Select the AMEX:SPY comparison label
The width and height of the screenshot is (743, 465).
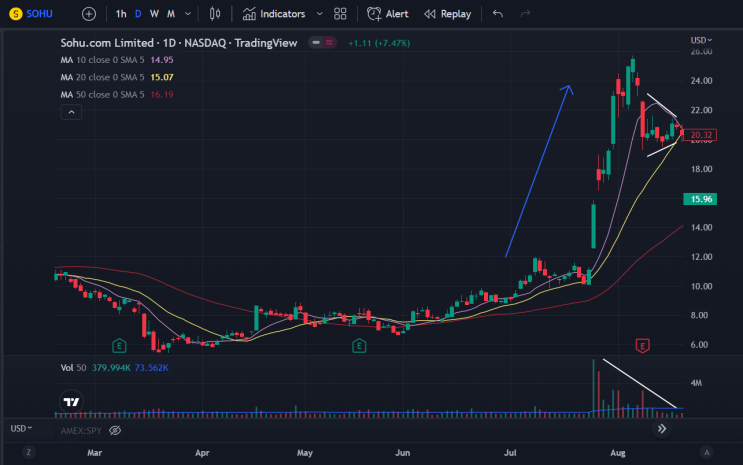coord(81,430)
